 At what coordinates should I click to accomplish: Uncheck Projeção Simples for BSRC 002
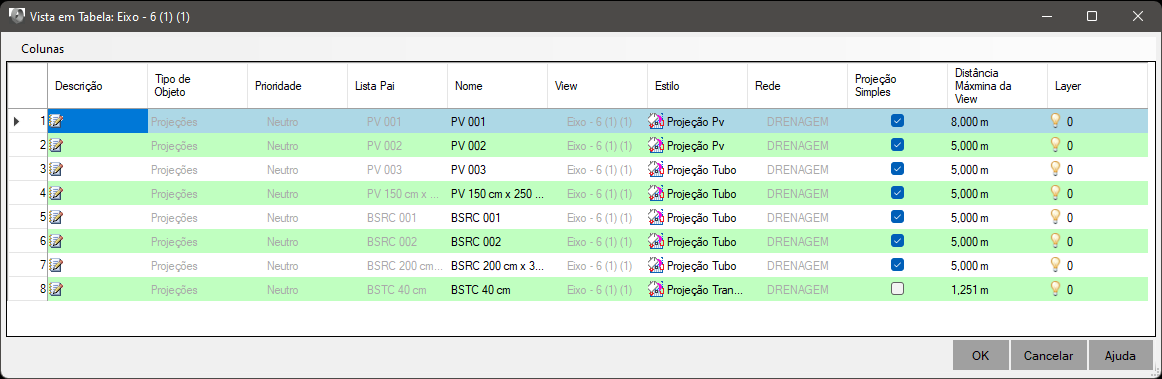pyautogui.click(x=897, y=240)
